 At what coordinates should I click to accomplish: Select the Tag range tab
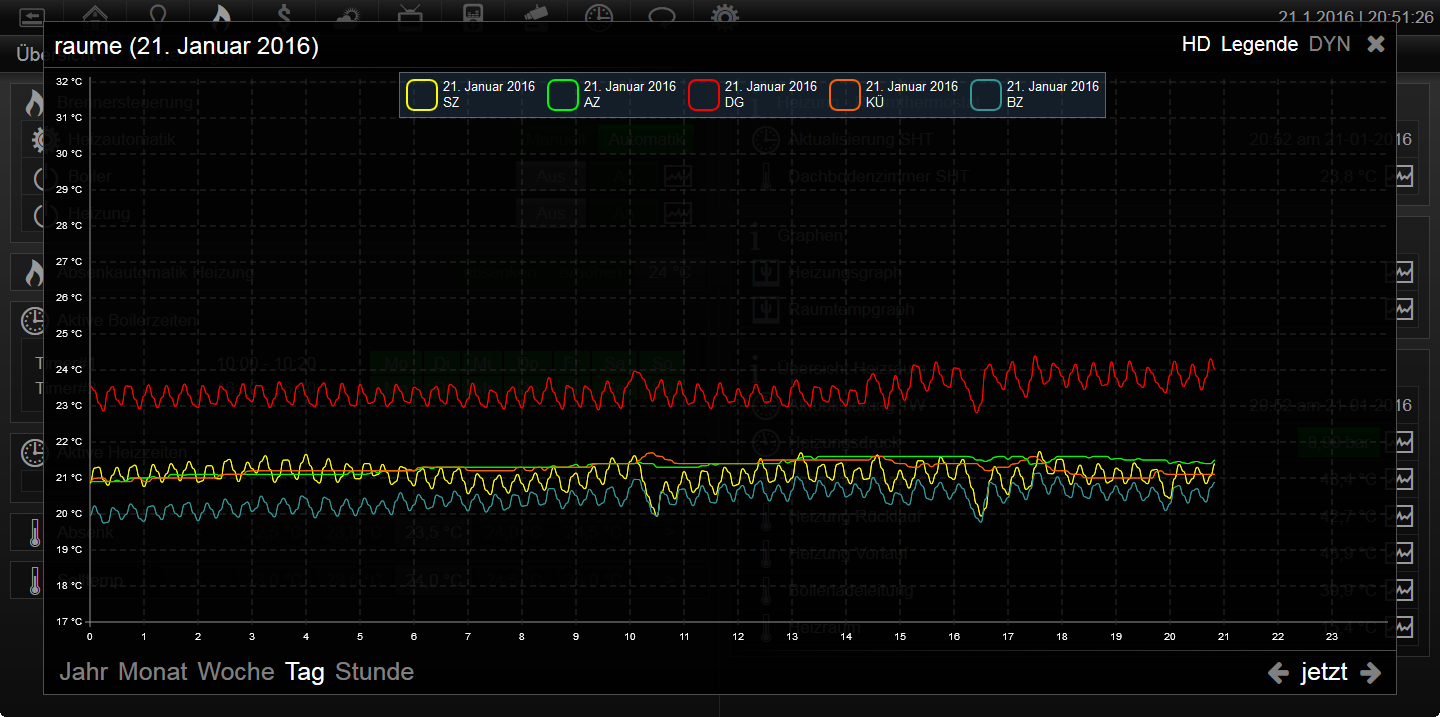point(305,673)
